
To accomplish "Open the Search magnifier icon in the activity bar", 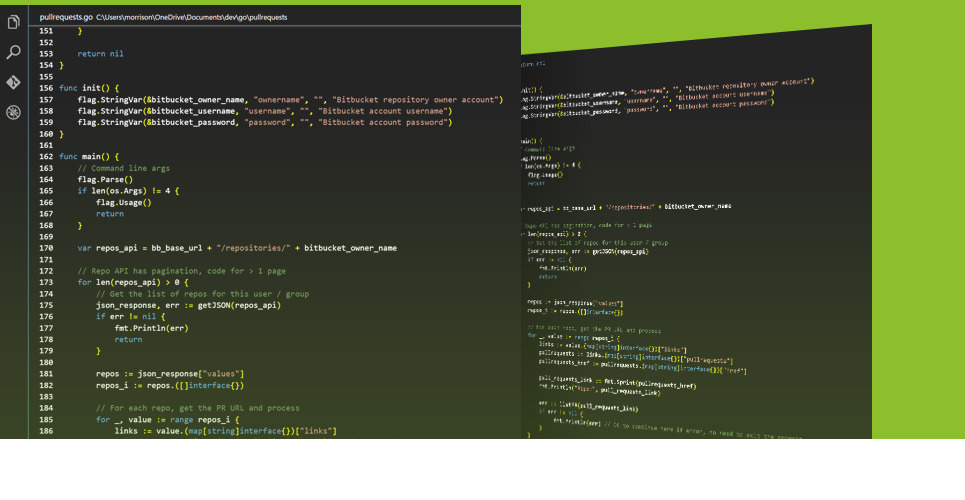I will [x=14, y=52].
